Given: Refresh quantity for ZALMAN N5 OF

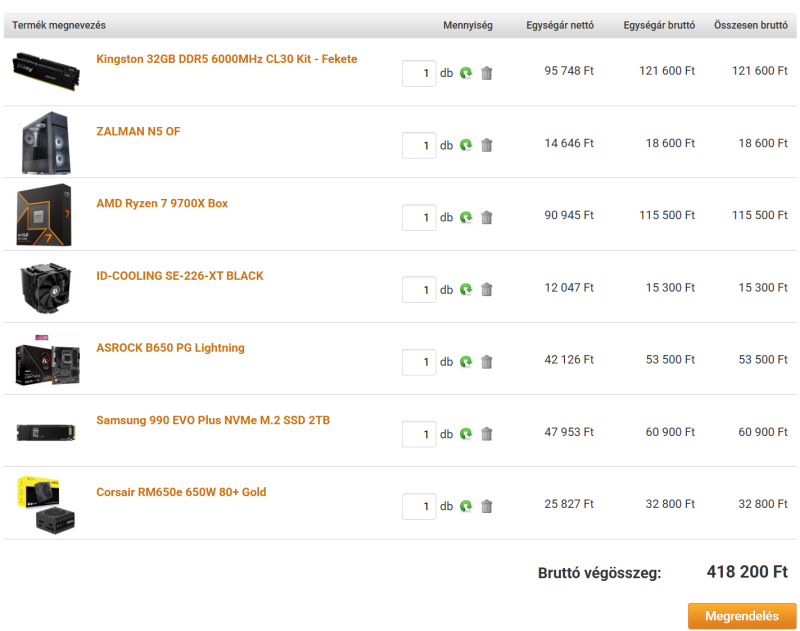Looking at the screenshot, I should [466, 145].
